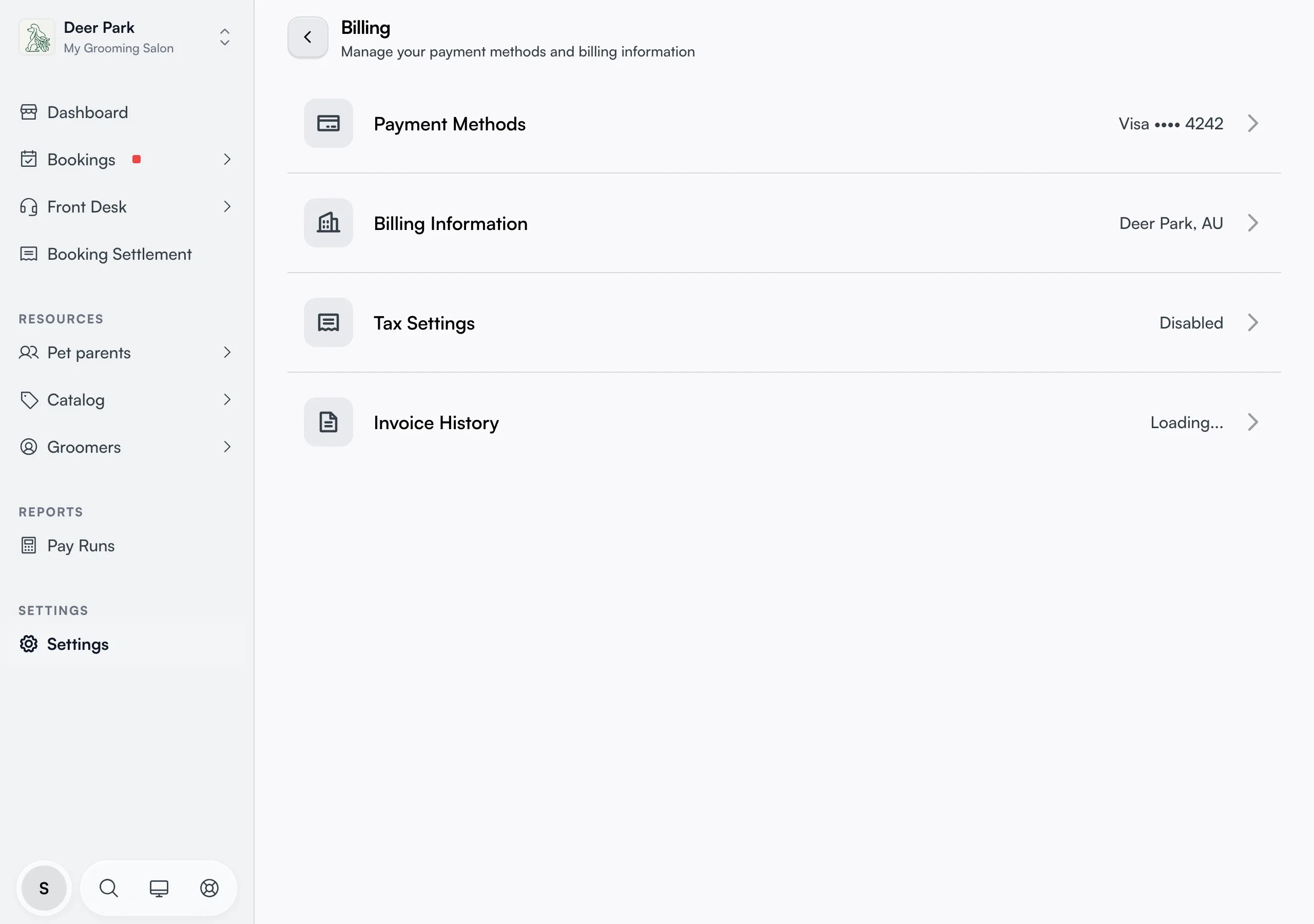Viewport: 1314px width, 924px height.
Task: Click the Groomers profile icon
Action: (29, 447)
